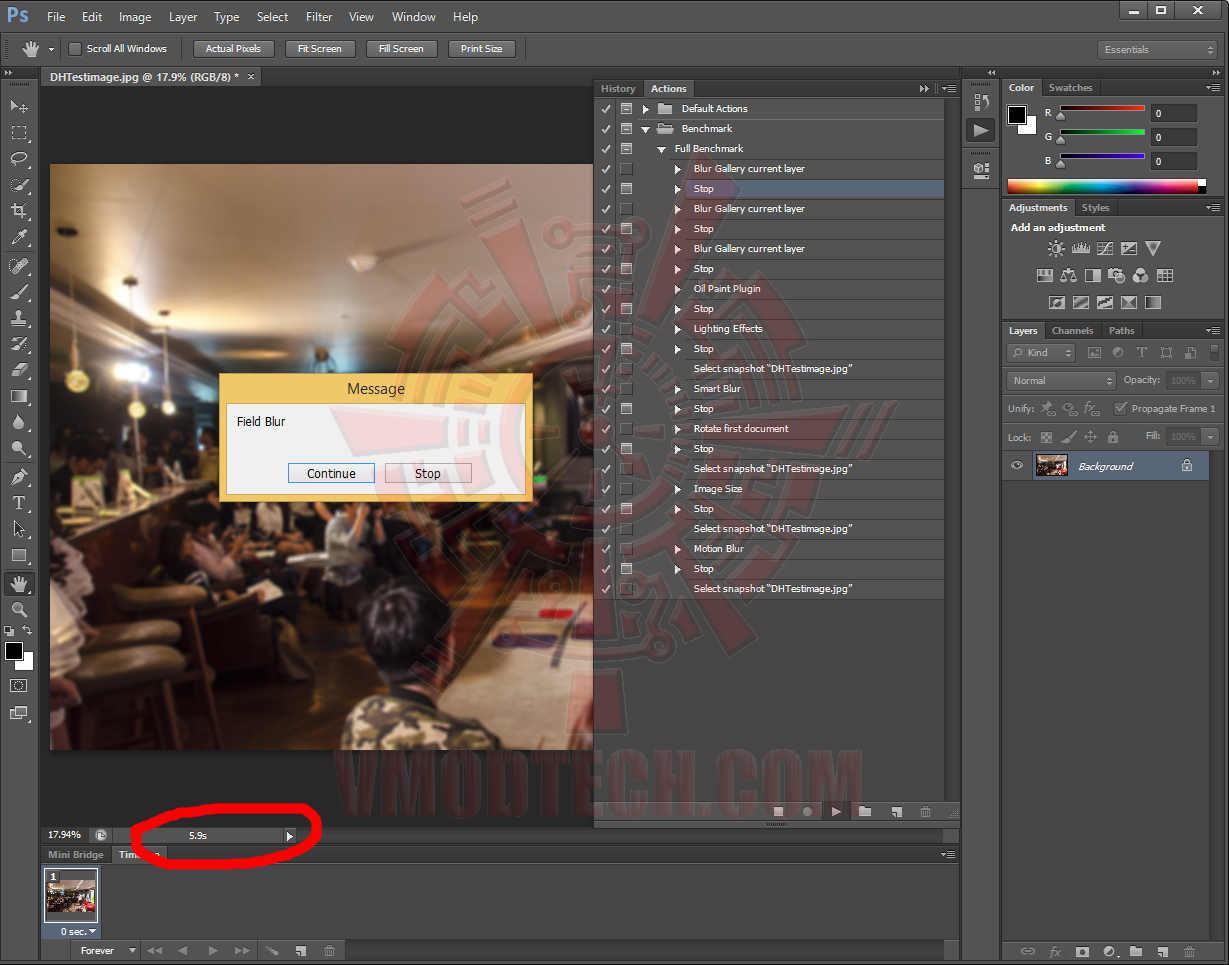Click Continue in the Message dialog

pyautogui.click(x=331, y=473)
